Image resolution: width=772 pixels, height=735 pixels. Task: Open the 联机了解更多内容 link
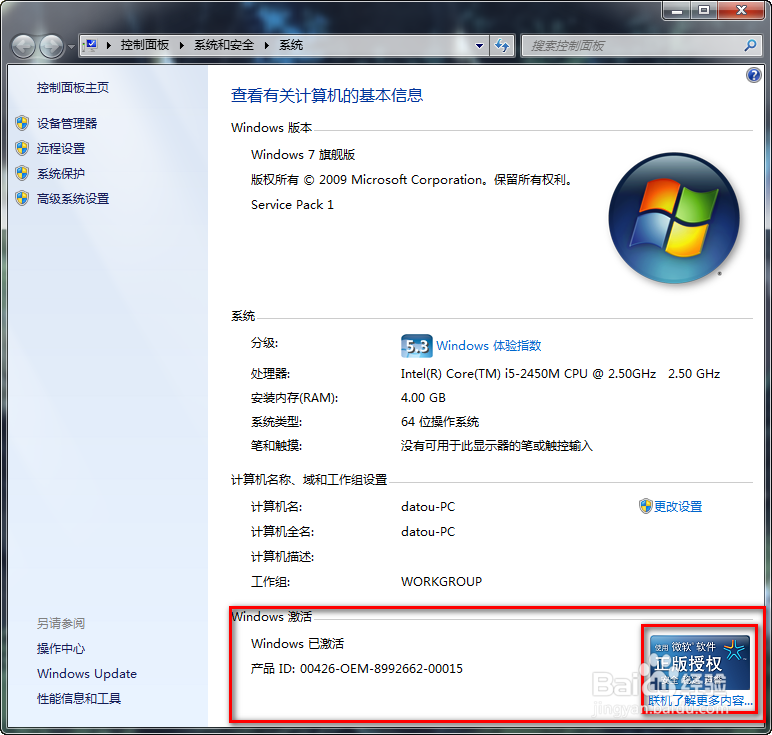tap(700, 701)
